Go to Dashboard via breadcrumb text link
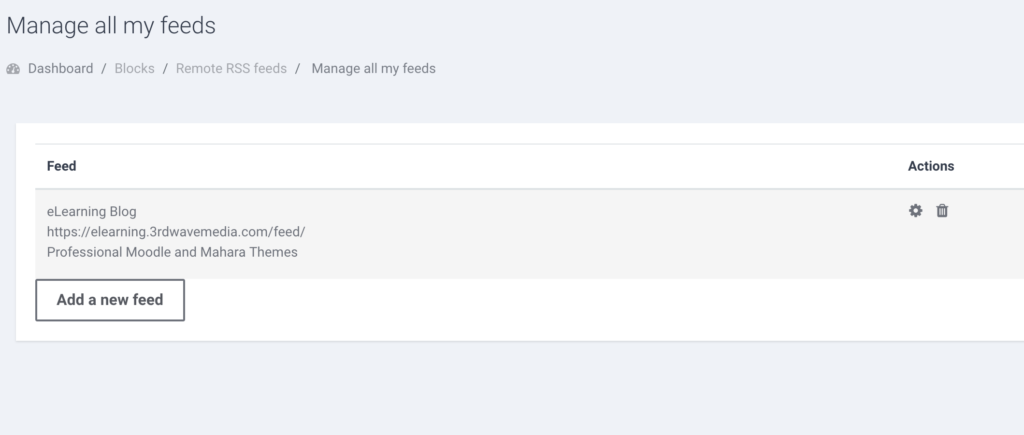This screenshot has width=1024, height=435. click(x=60, y=69)
